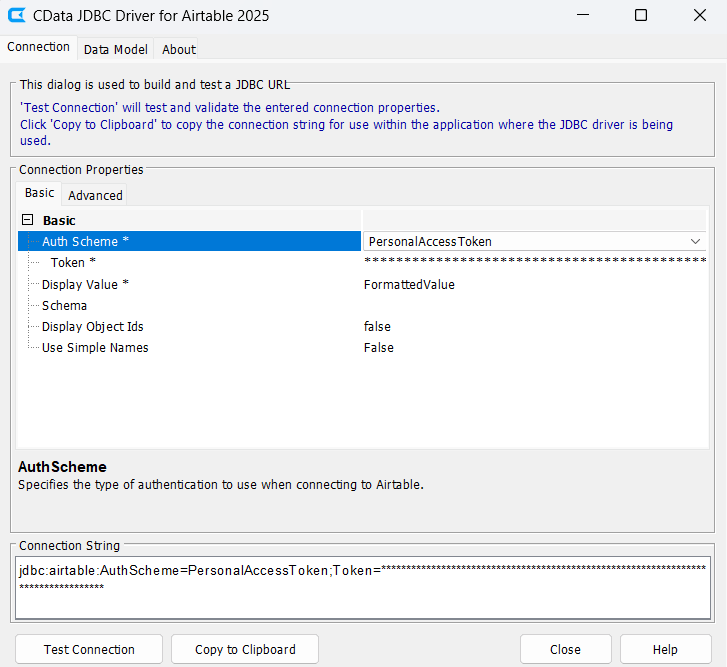The height and width of the screenshot is (667, 727).
Task: Open Help for the driver dialog
Action: 665,649
